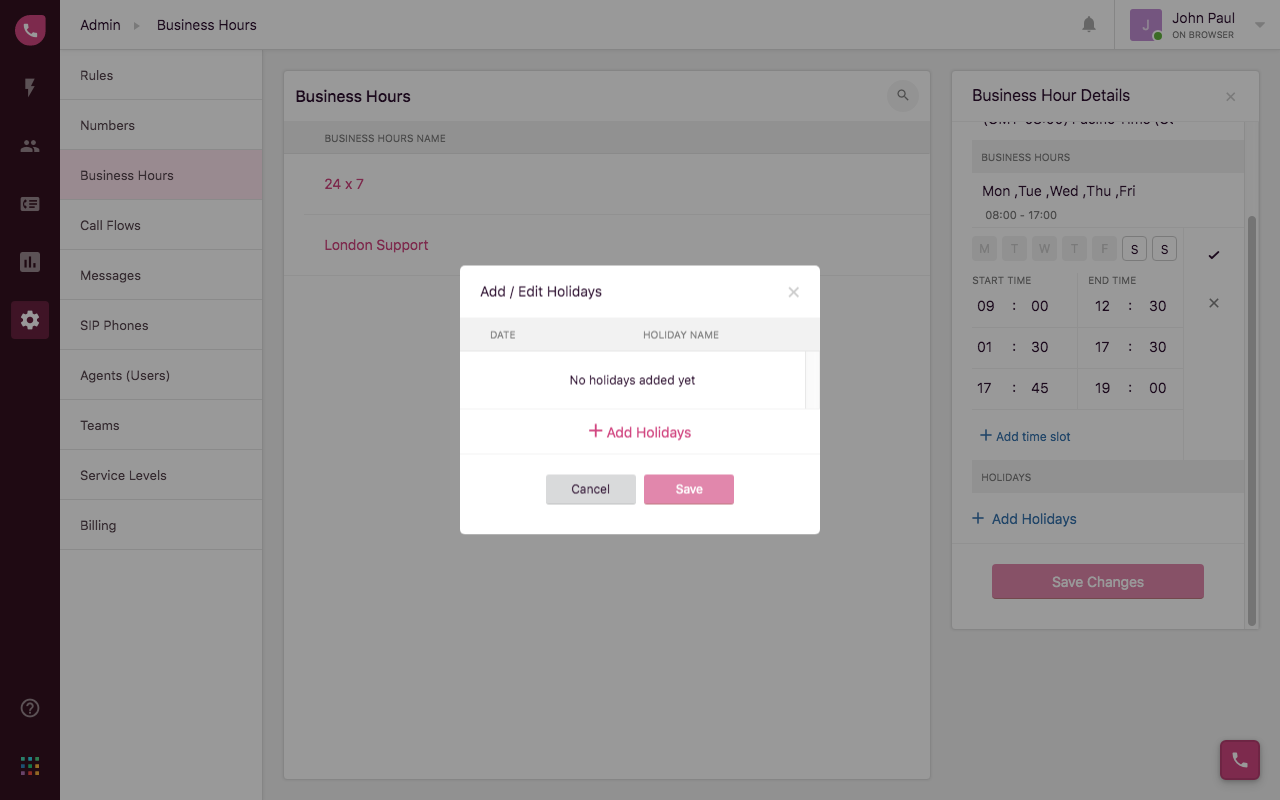Open Service Levels in admin menu
1280x800 pixels.
pos(161,475)
